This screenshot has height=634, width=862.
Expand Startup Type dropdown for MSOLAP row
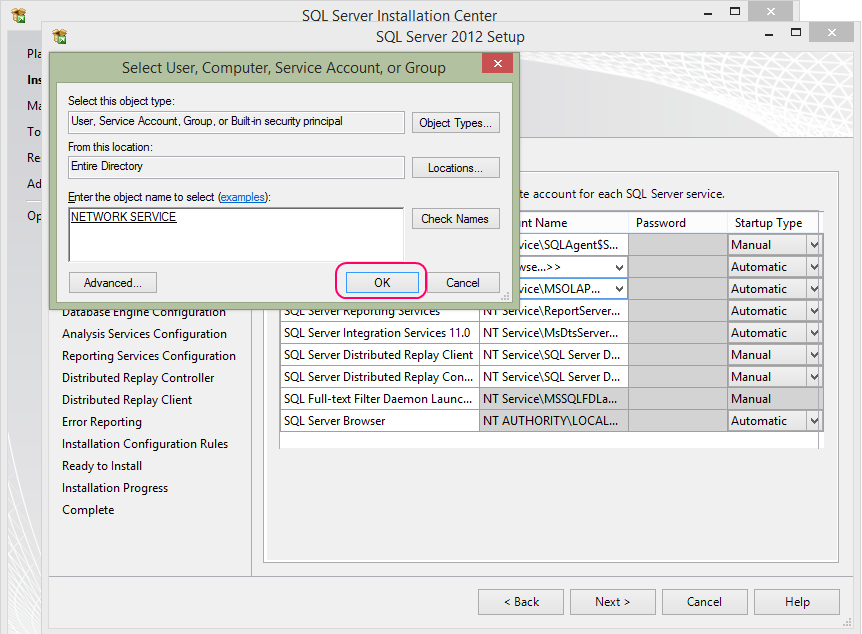click(814, 289)
